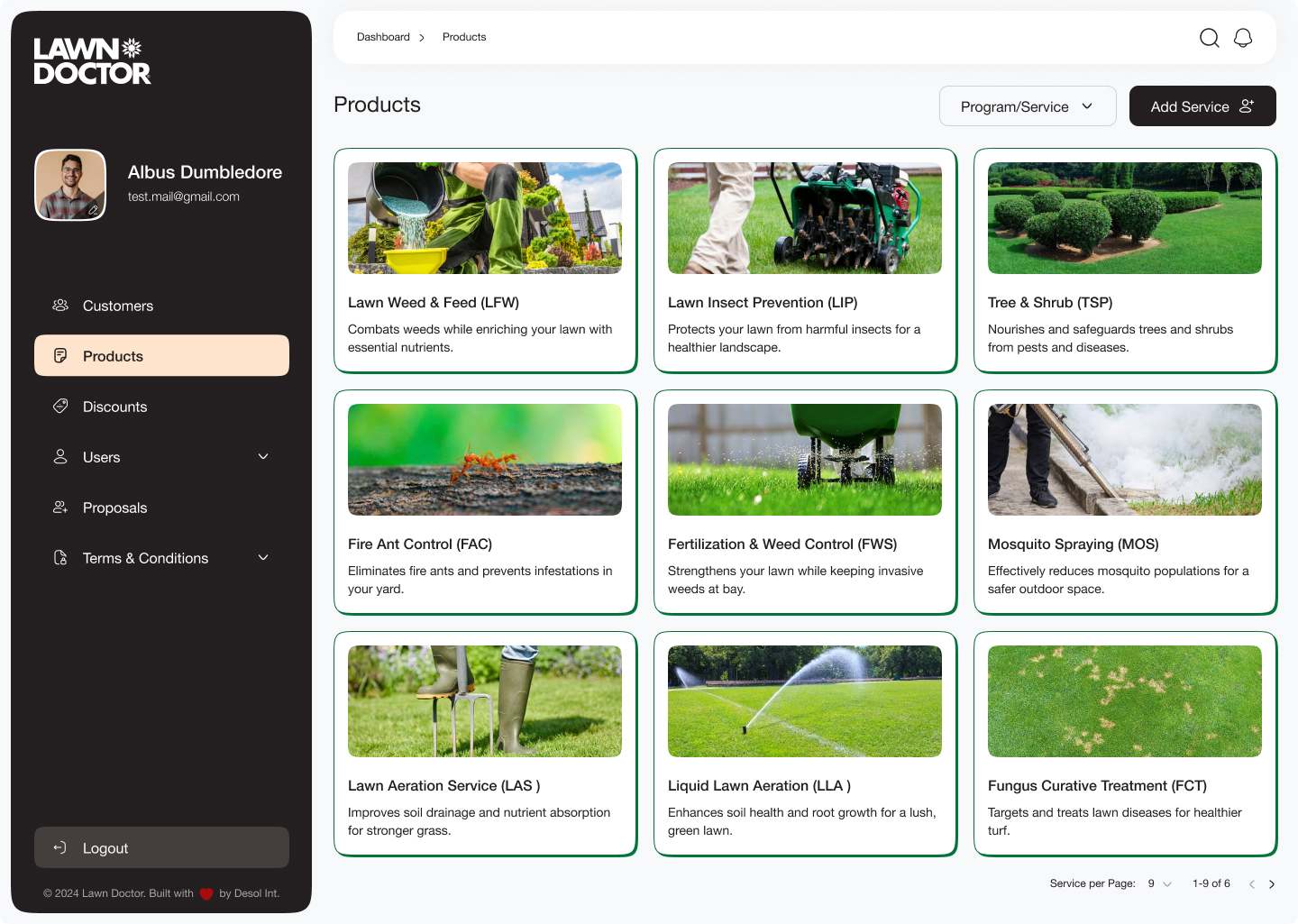
Task: Click Lawn Insect Prevention (LIP) title
Action: pos(763,303)
